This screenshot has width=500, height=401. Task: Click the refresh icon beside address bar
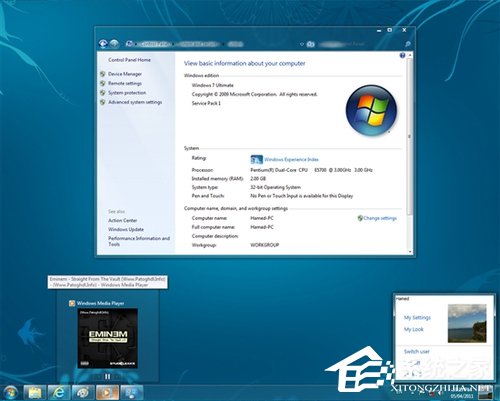coord(310,44)
